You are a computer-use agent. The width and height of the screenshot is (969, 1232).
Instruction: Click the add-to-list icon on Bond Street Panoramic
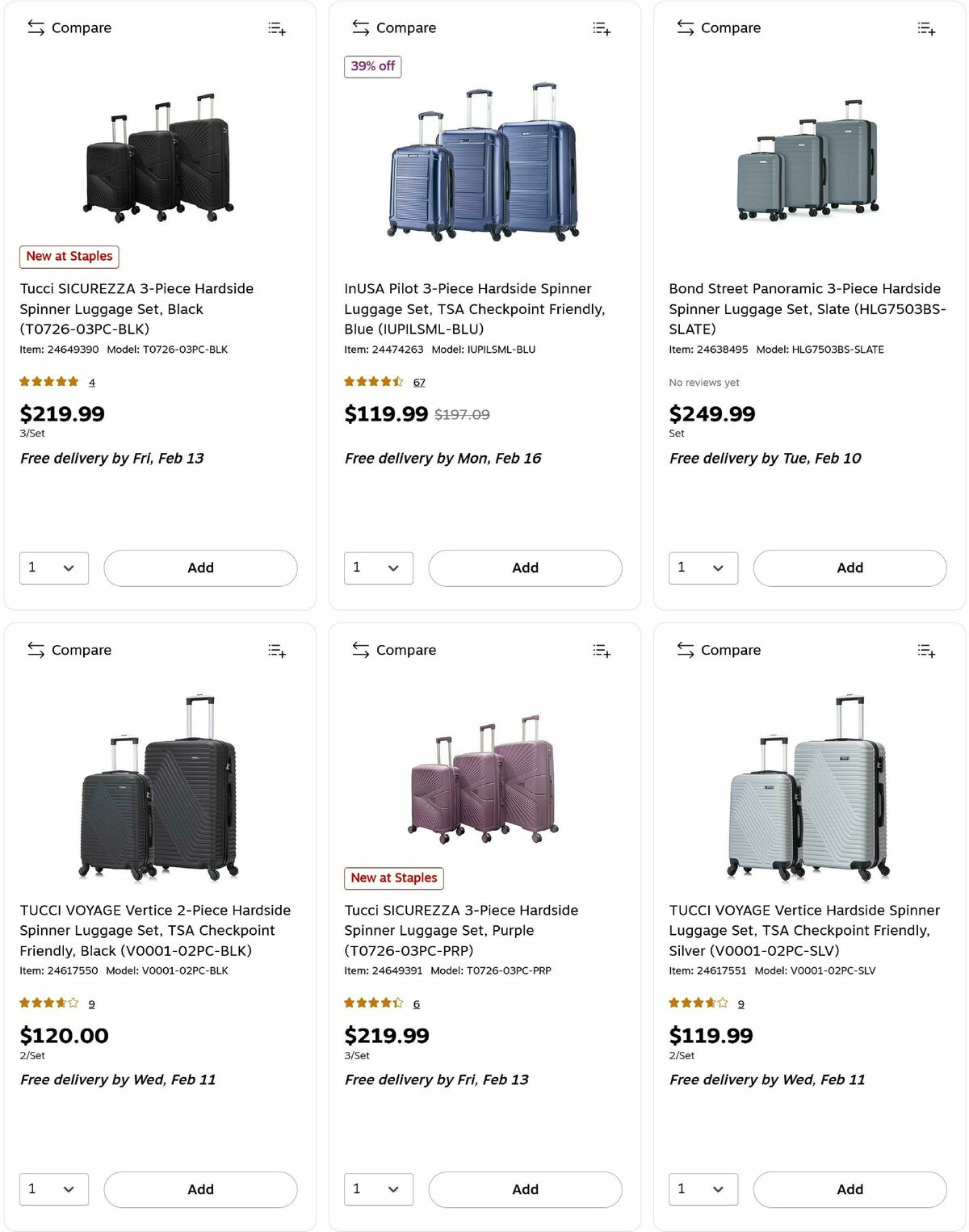(926, 28)
